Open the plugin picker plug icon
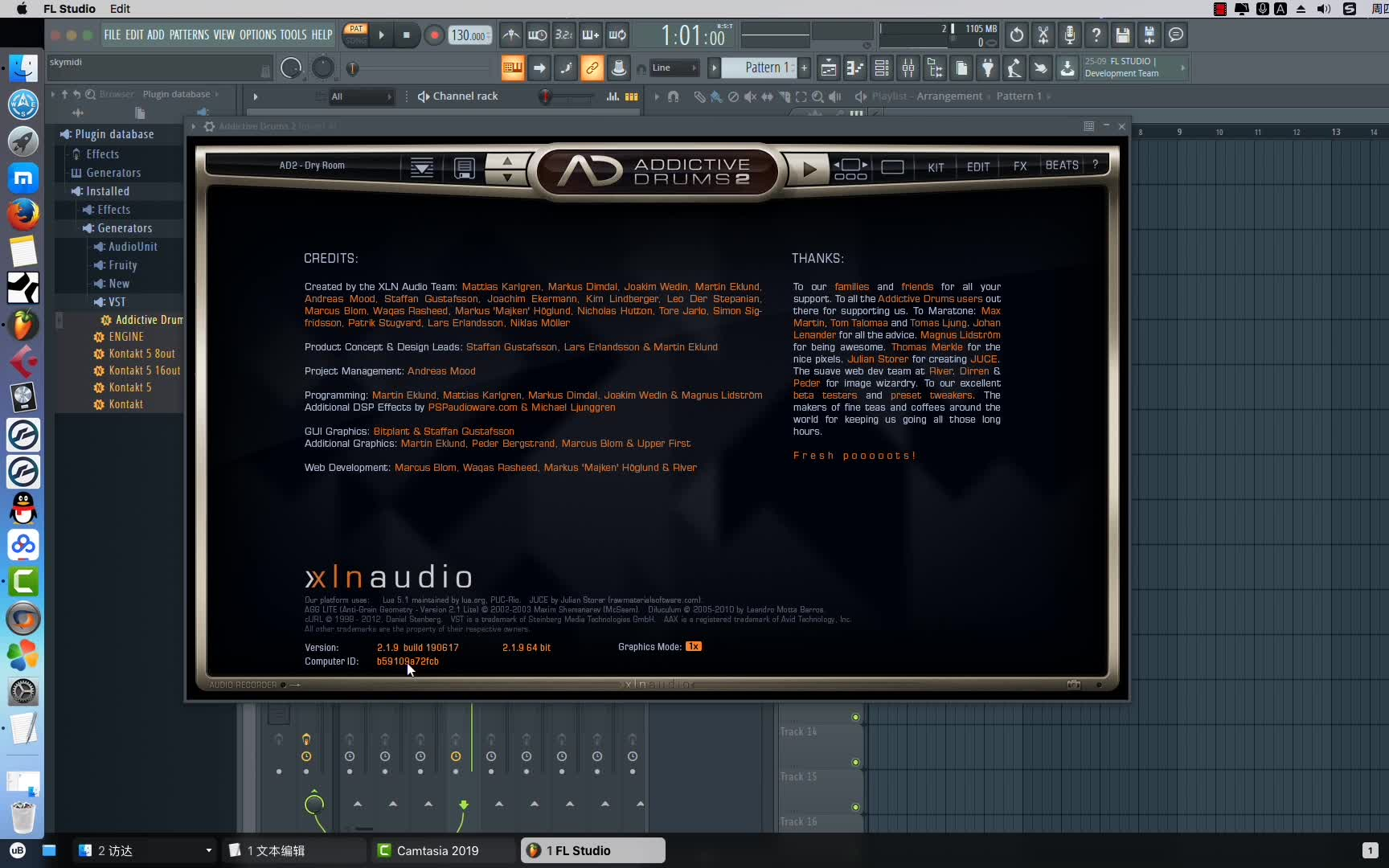Viewport: 1389px width, 868px height. point(987,68)
